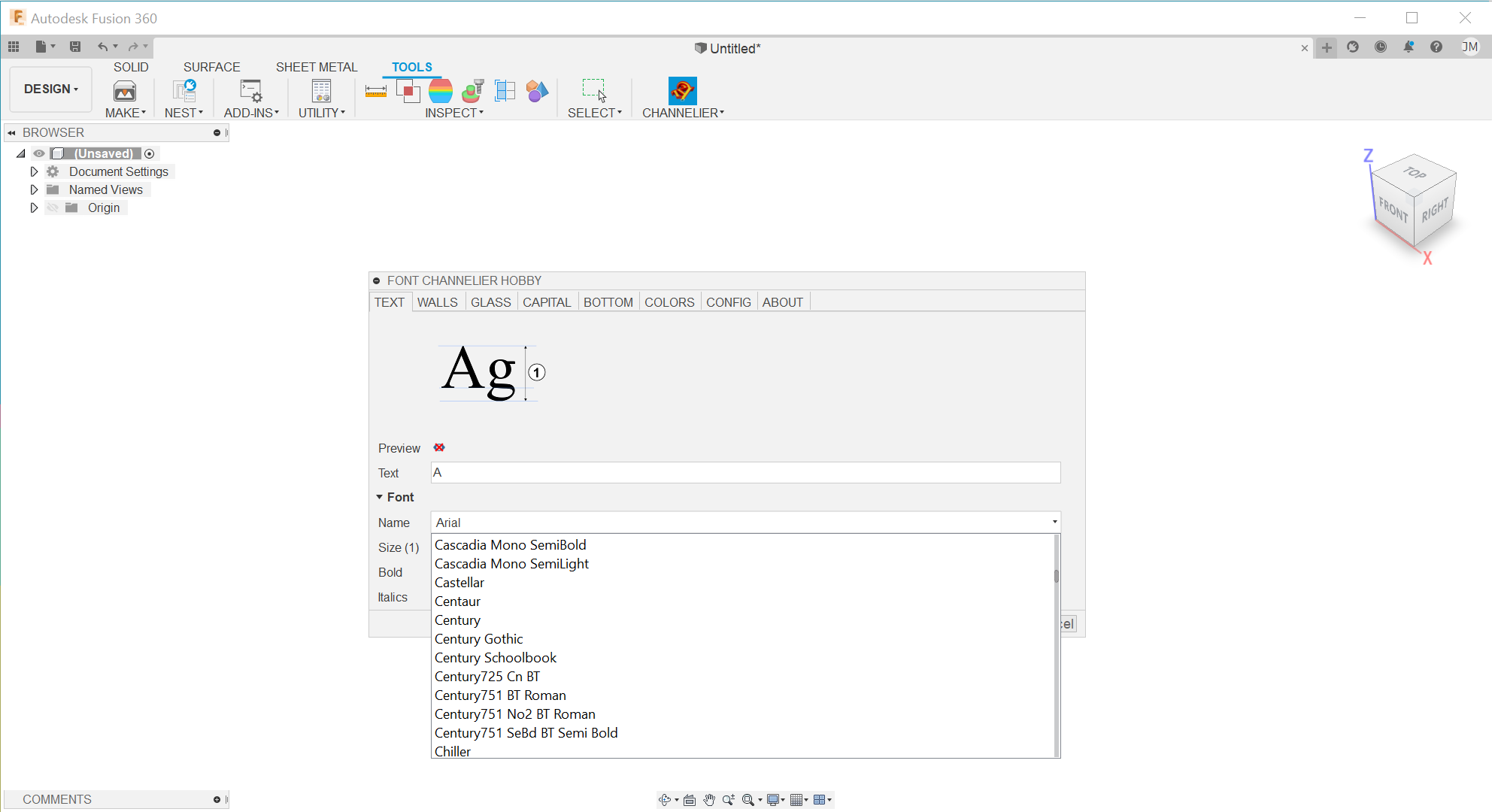Open the Design workspace dropdown
The height and width of the screenshot is (812, 1492).
click(x=50, y=89)
